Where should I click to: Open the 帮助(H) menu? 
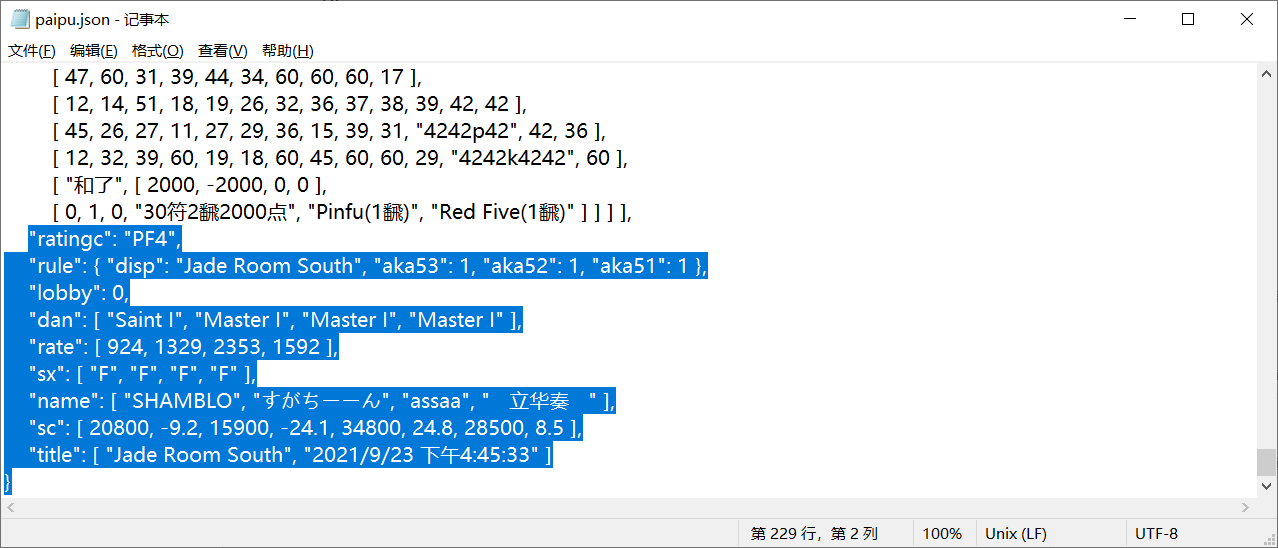click(288, 51)
